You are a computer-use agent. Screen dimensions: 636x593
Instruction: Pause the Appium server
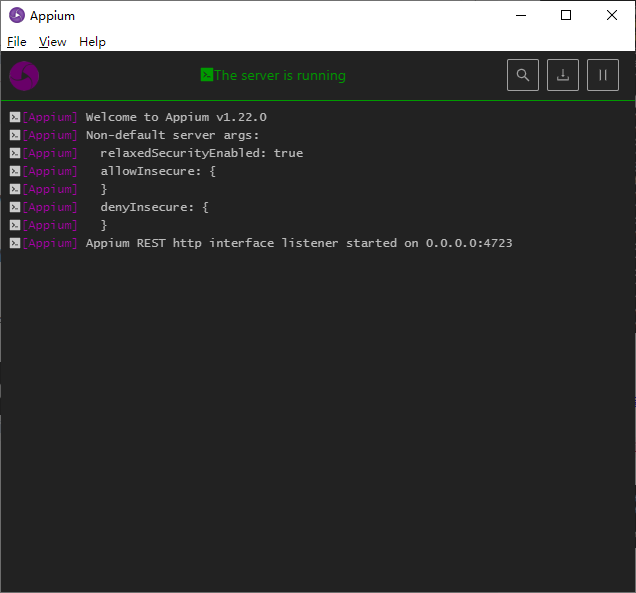pos(603,75)
